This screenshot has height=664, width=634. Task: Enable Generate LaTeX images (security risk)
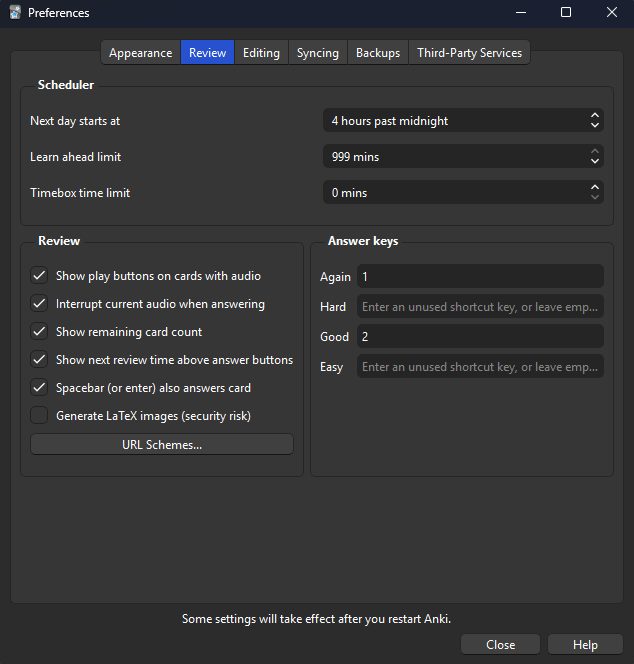pos(39,415)
